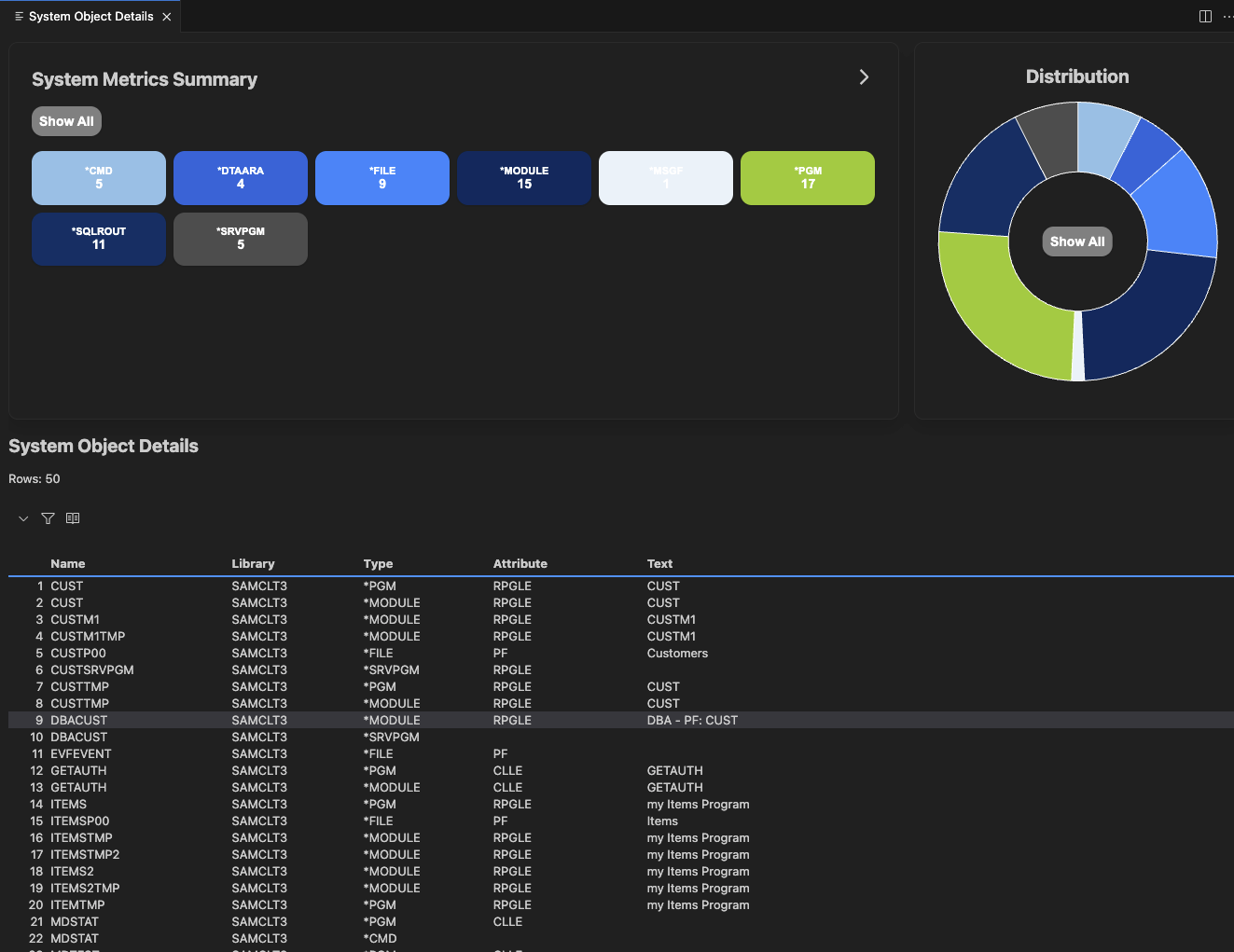Select the *MODULE metric tile

pyautogui.click(x=524, y=178)
